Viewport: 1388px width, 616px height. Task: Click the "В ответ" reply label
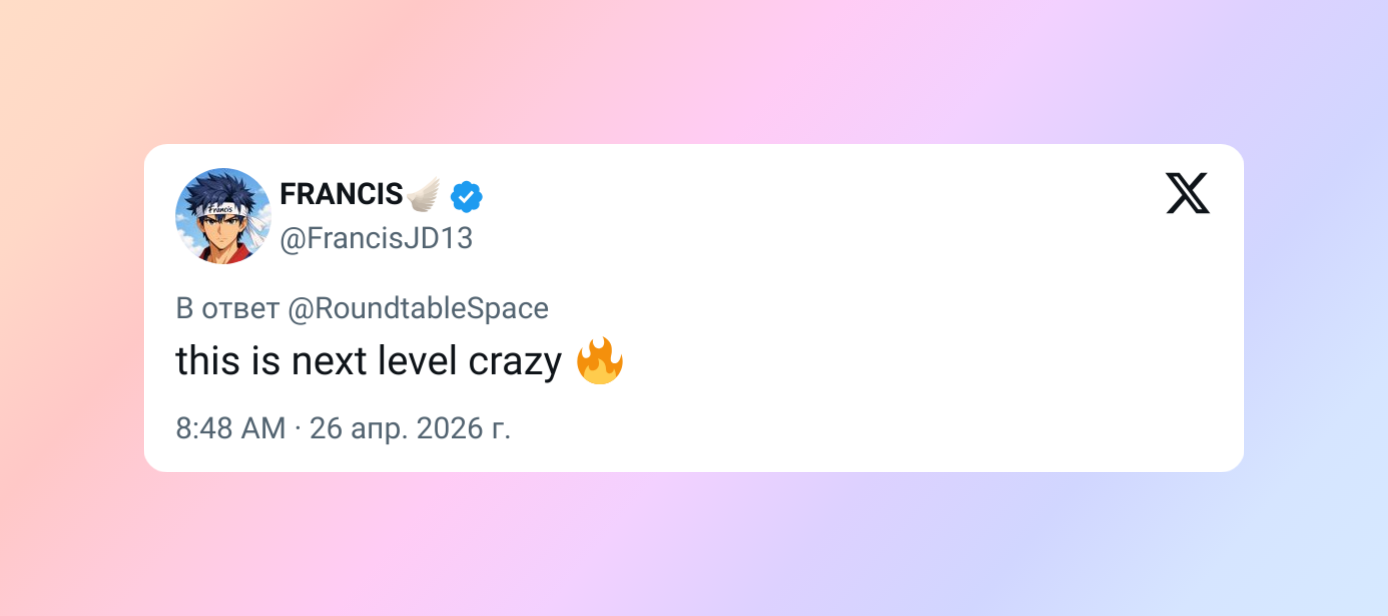pyautogui.click(x=227, y=309)
